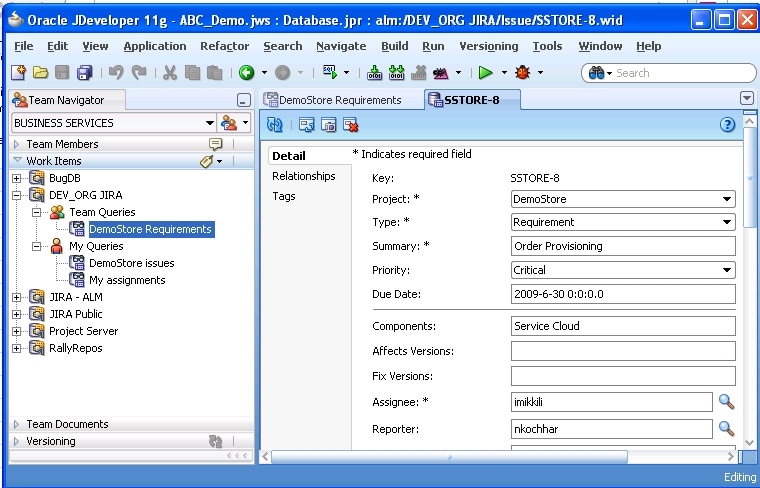
Task: Open the BUSINESS SERVICES team dropdown
Action: (x=209, y=123)
